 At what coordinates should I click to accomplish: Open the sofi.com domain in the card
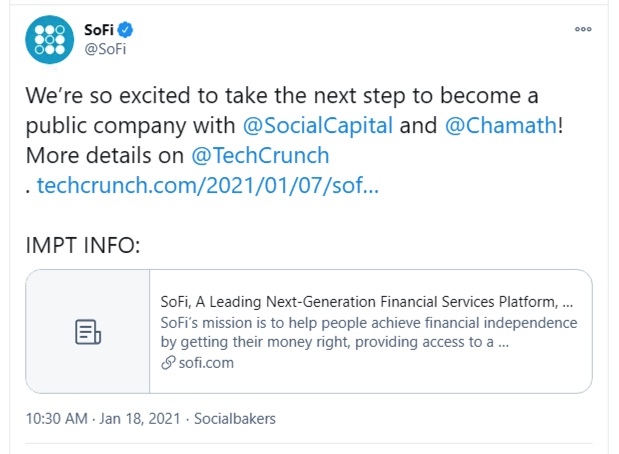tap(206, 363)
